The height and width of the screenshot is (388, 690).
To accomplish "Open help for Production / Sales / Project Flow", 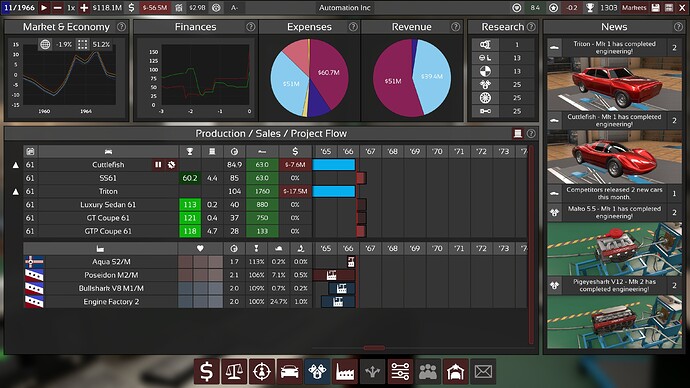I will tap(531, 133).
